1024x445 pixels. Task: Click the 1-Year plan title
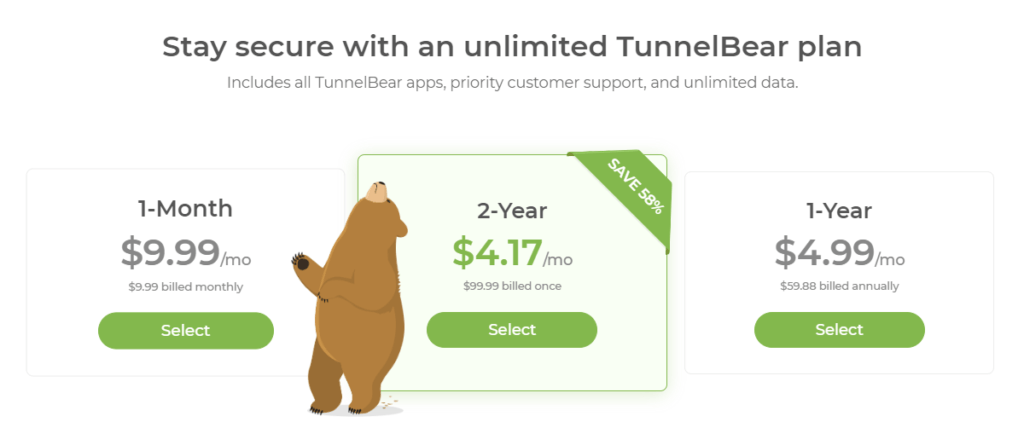[x=839, y=210]
